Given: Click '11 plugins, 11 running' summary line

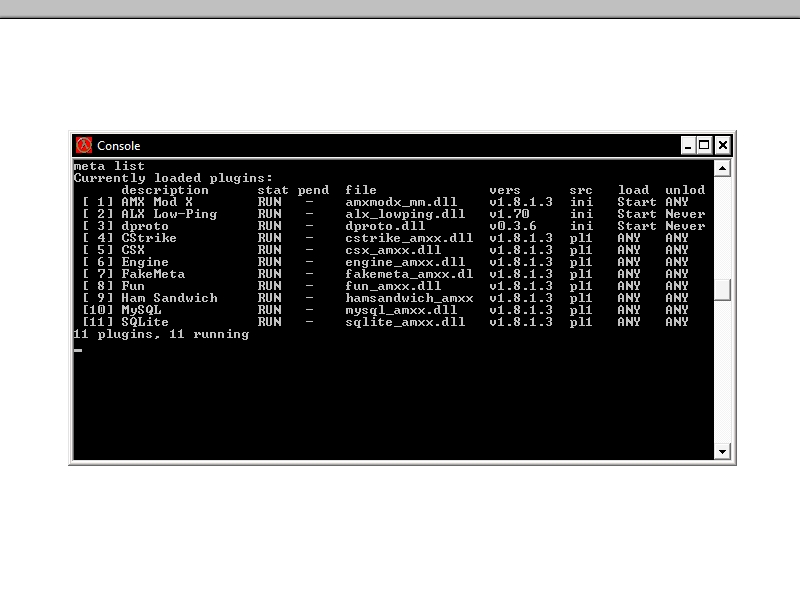Looking at the screenshot, I should 161,334.
